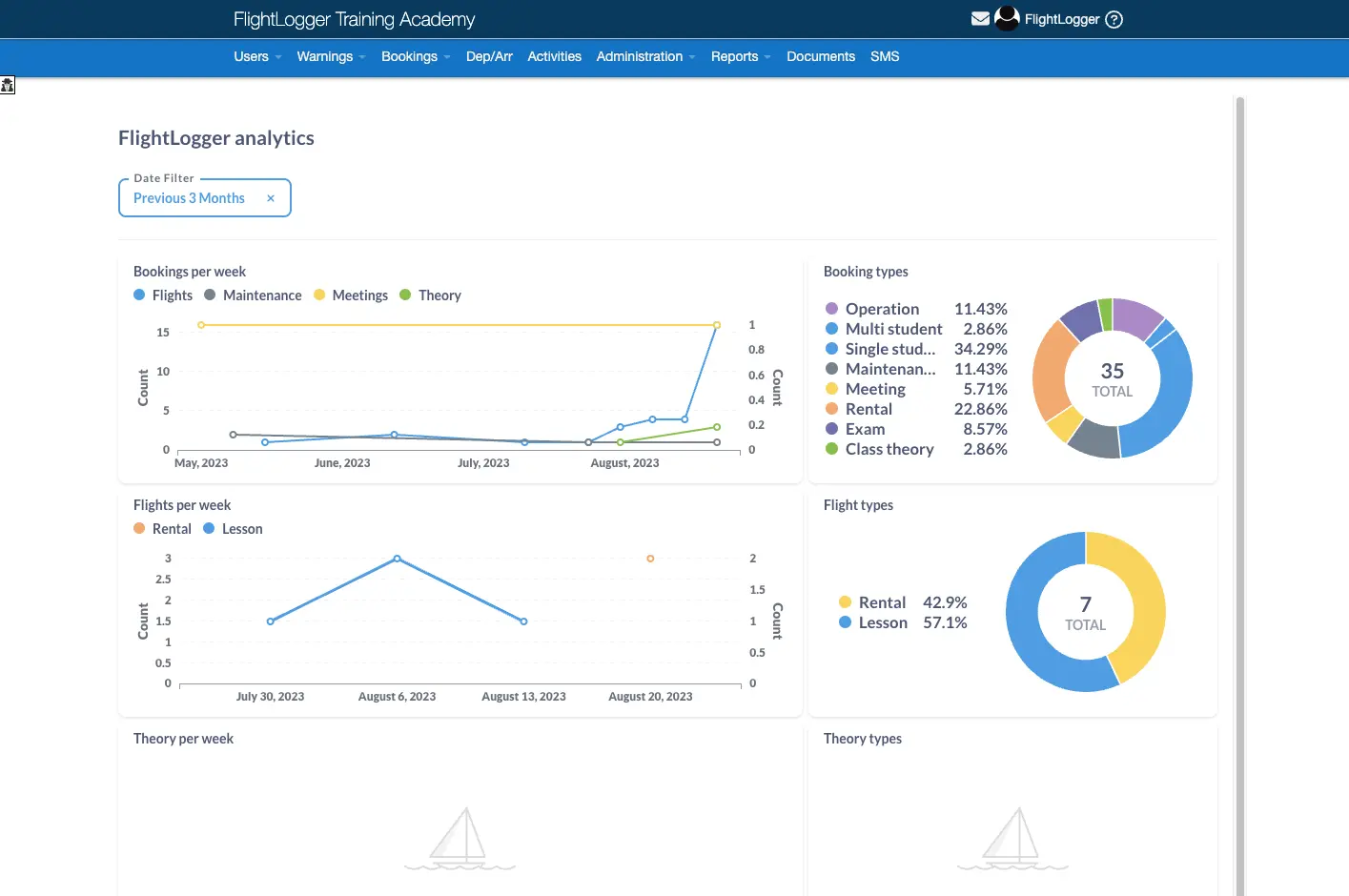Click the vertical page scrollbar

1239,477
